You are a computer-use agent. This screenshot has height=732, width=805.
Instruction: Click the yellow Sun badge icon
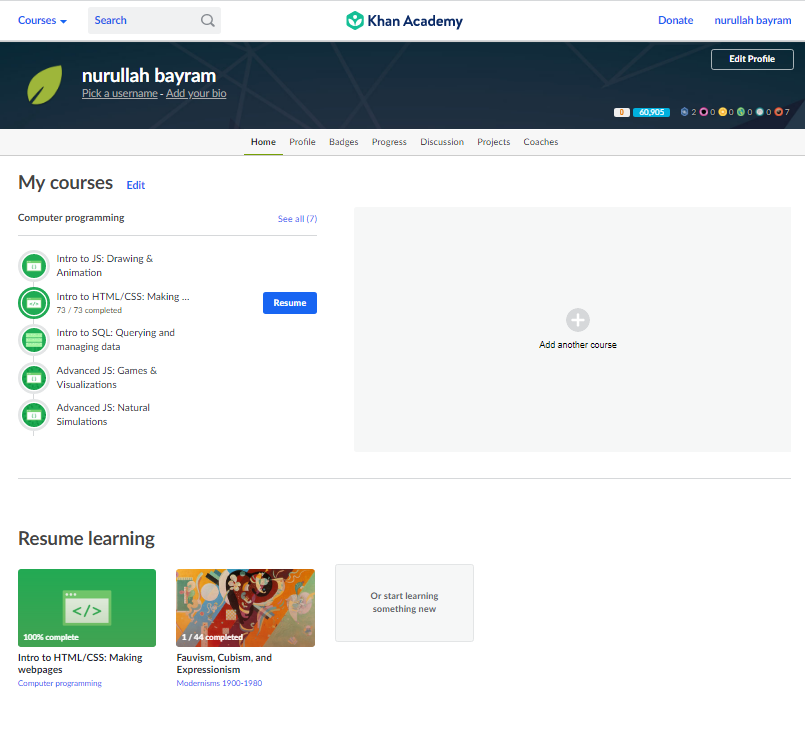722,112
